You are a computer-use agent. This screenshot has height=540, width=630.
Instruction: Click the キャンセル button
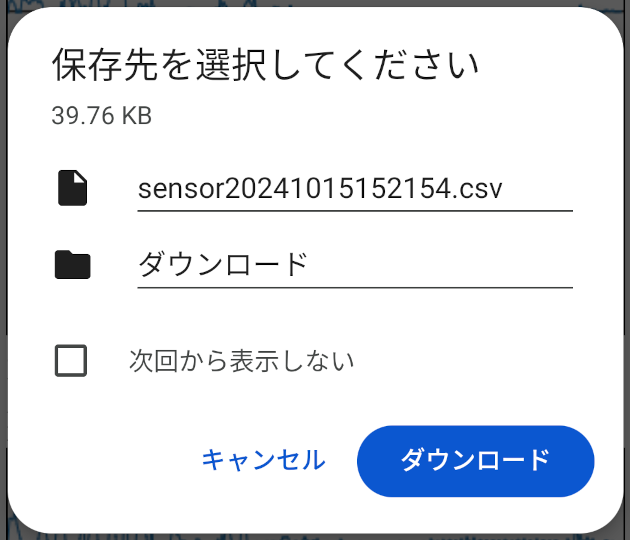point(263,460)
